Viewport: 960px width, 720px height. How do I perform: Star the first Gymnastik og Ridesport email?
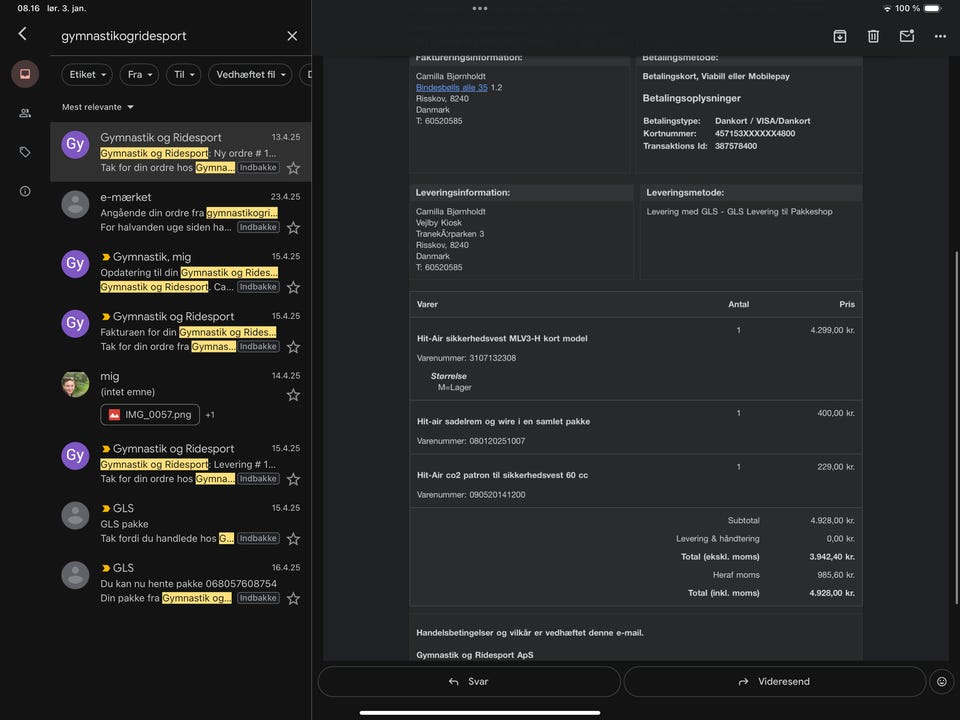click(293, 168)
